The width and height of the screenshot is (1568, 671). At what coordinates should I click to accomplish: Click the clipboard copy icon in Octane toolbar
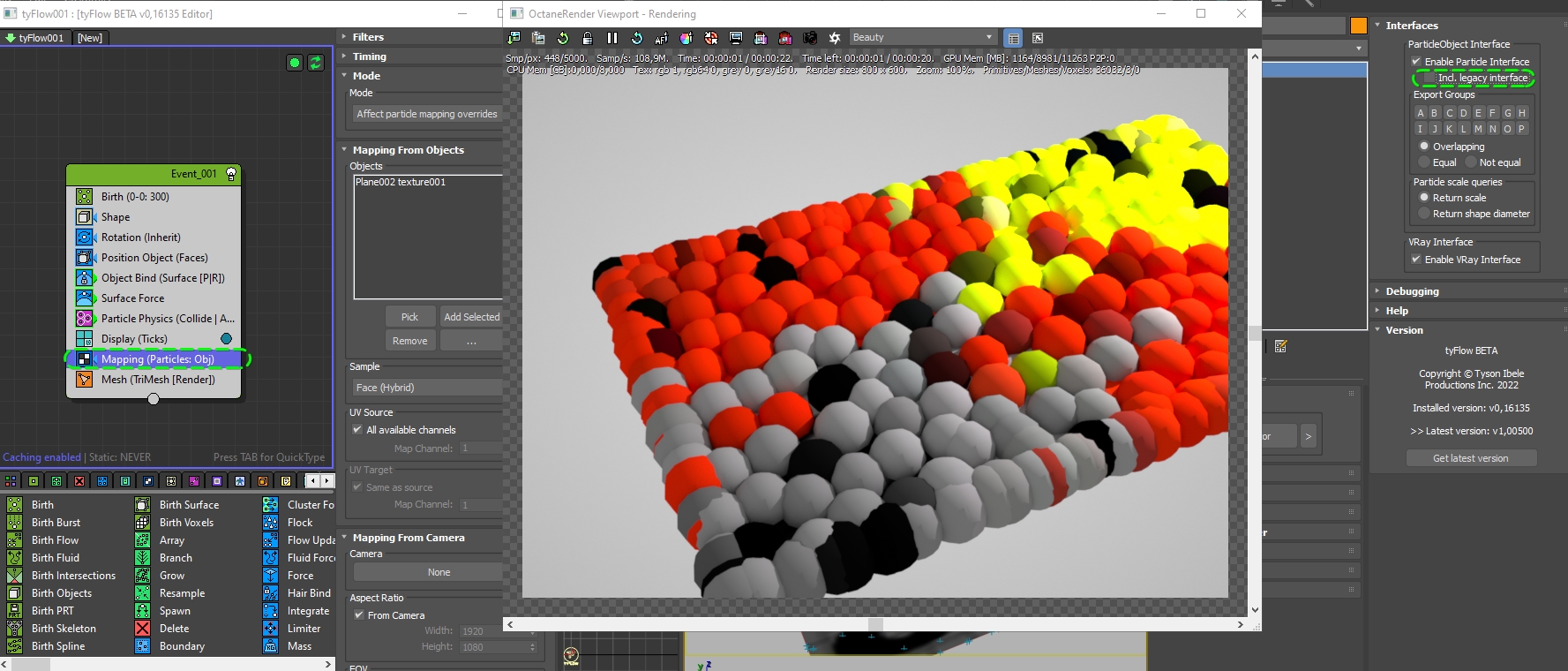538,38
